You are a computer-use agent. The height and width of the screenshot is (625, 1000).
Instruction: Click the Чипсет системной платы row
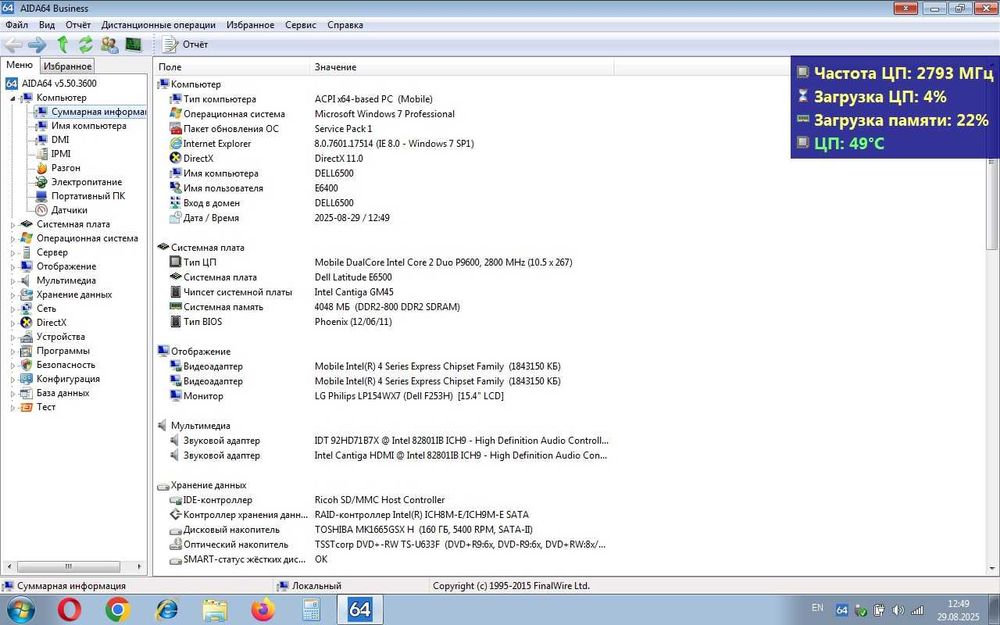pos(281,292)
